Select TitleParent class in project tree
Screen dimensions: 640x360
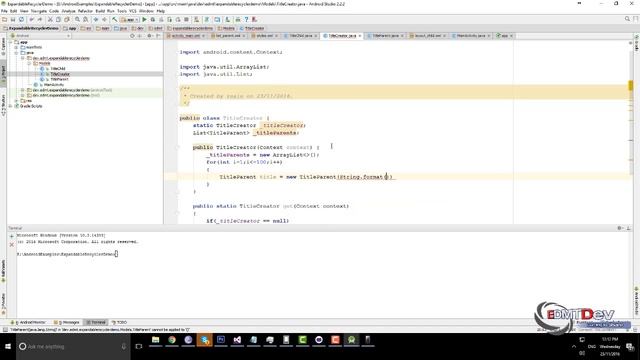(x=59, y=79)
